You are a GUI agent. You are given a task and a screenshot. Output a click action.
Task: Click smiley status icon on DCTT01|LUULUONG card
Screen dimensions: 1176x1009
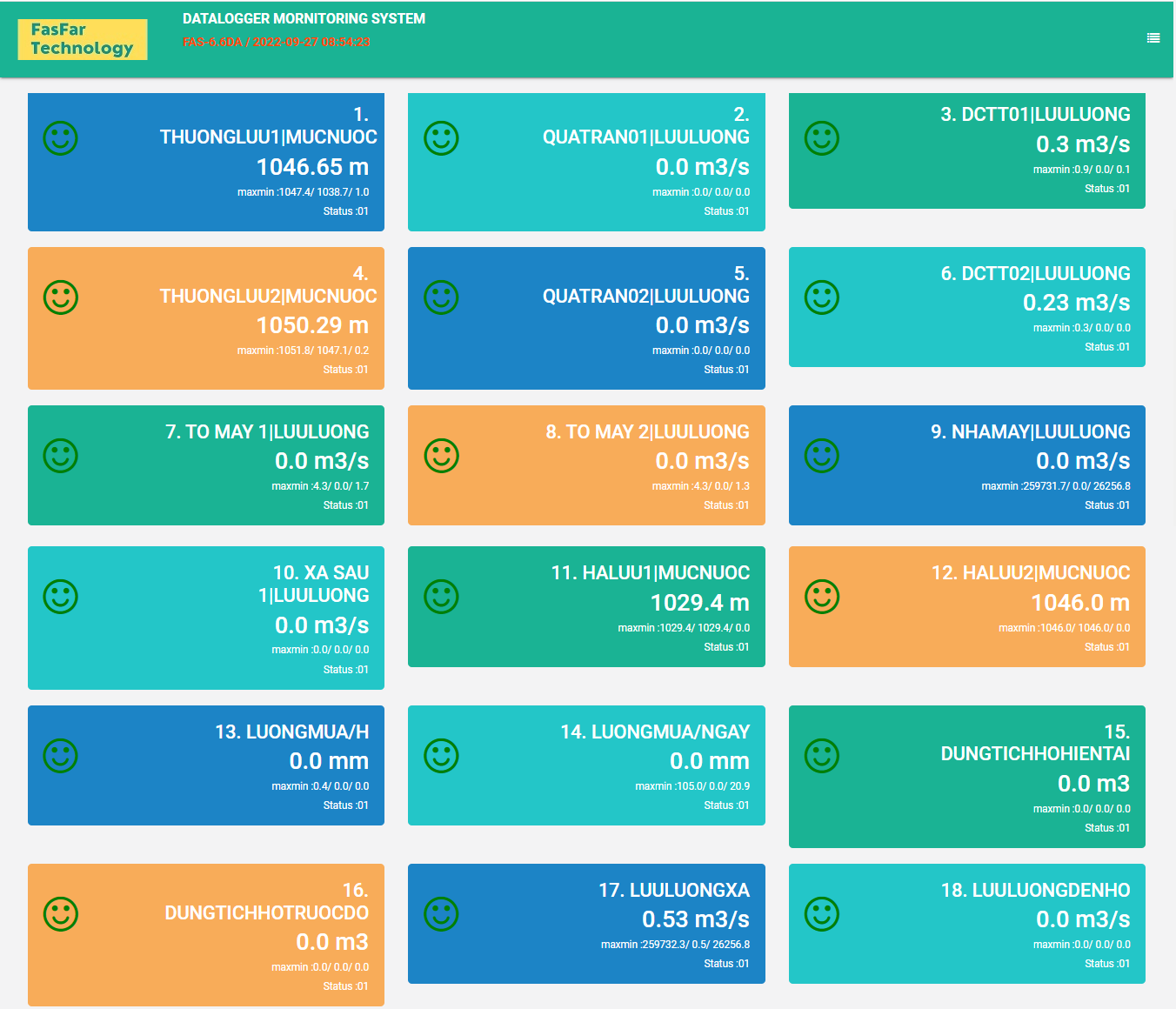[821, 138]
